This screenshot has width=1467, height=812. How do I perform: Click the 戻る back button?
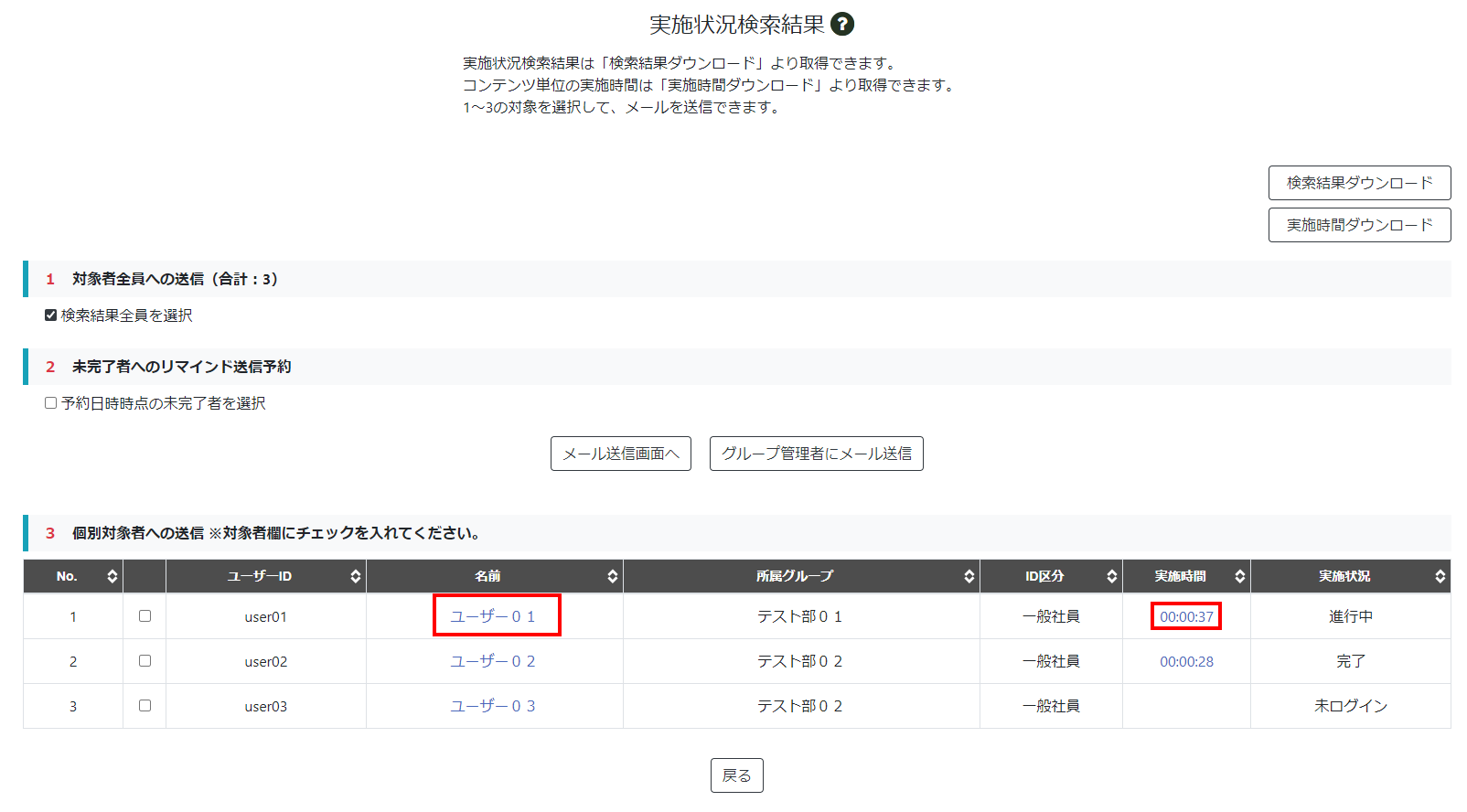point(736,775)
